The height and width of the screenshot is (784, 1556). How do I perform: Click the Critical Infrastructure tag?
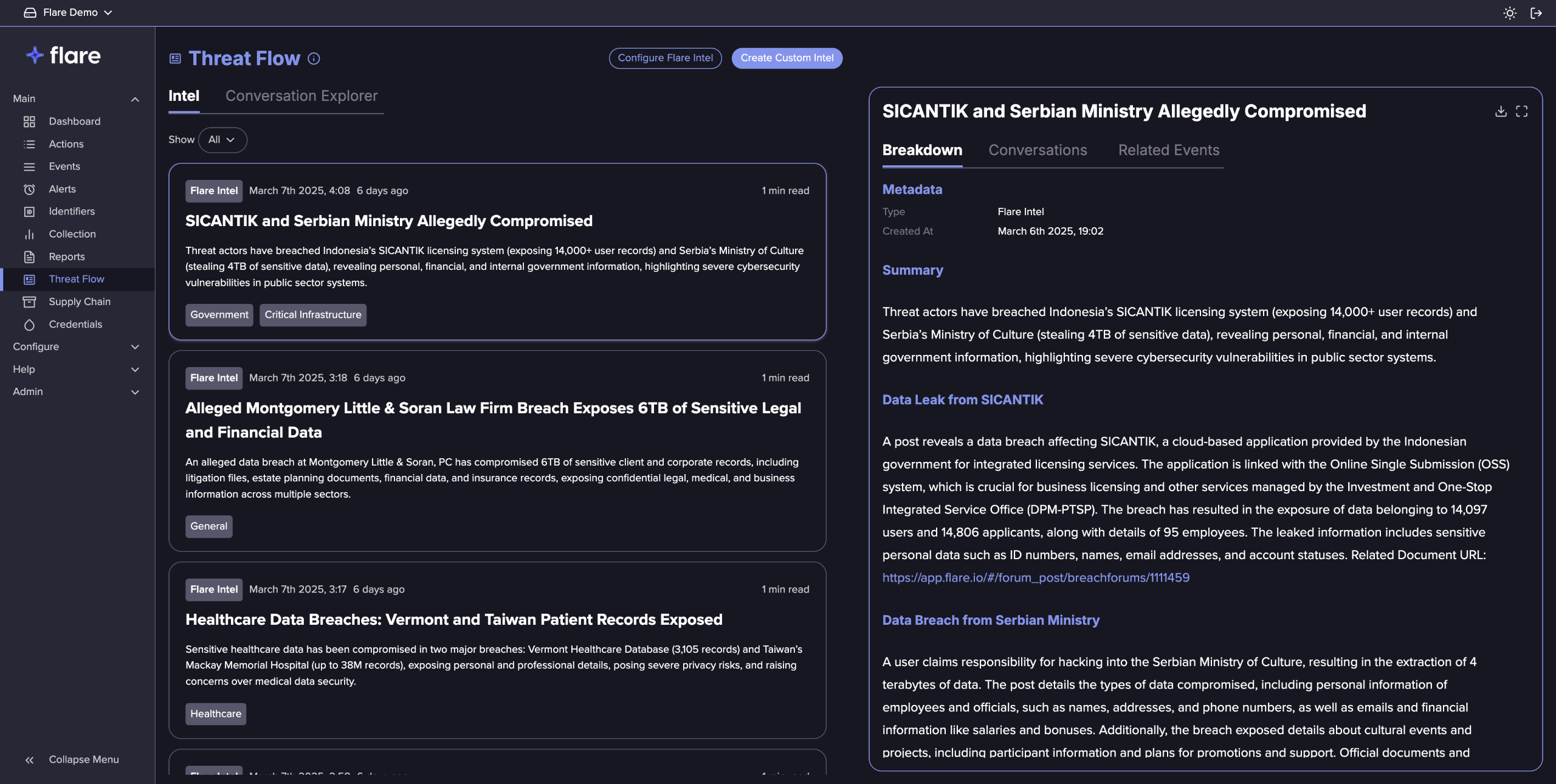(x=312, y=315)
